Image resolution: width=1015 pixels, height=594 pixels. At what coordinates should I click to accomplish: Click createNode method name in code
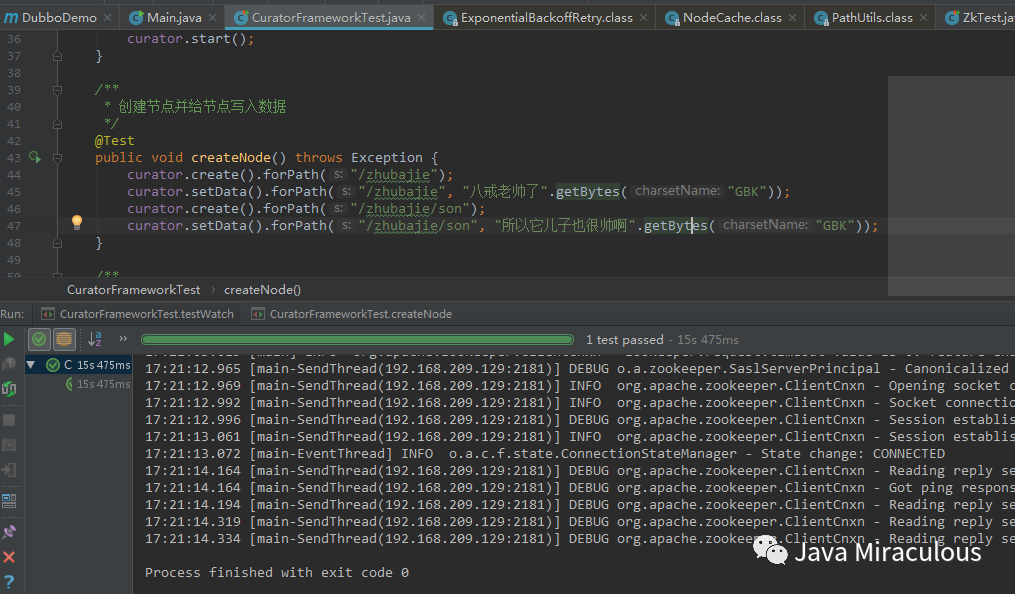click(x=230, y=157)
